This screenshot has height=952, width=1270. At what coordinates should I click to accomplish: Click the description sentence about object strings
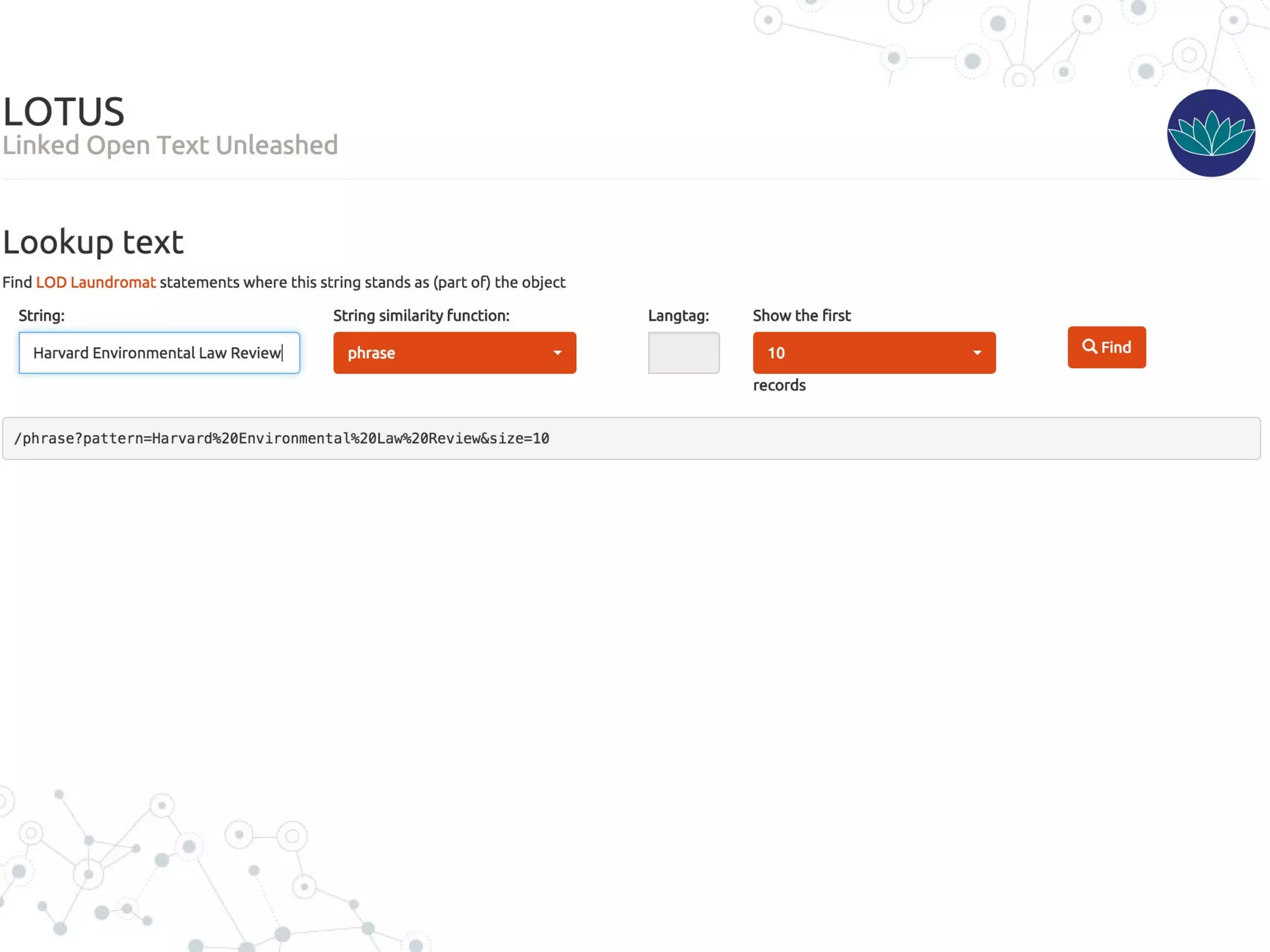pos(363,283)
